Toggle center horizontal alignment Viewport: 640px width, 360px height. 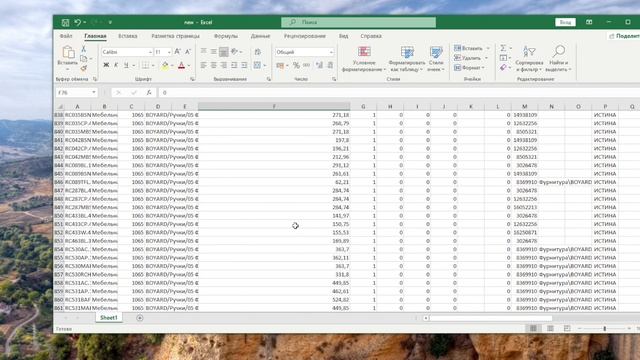coord(213,65)
